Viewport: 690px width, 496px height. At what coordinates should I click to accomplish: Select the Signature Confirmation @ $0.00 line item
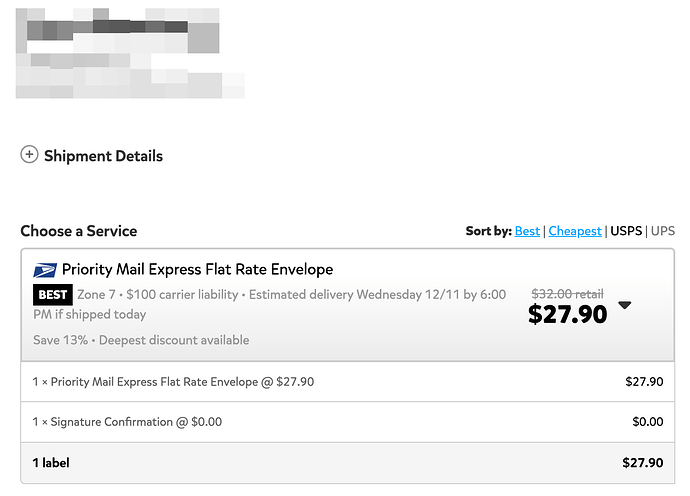click(128, 422)
